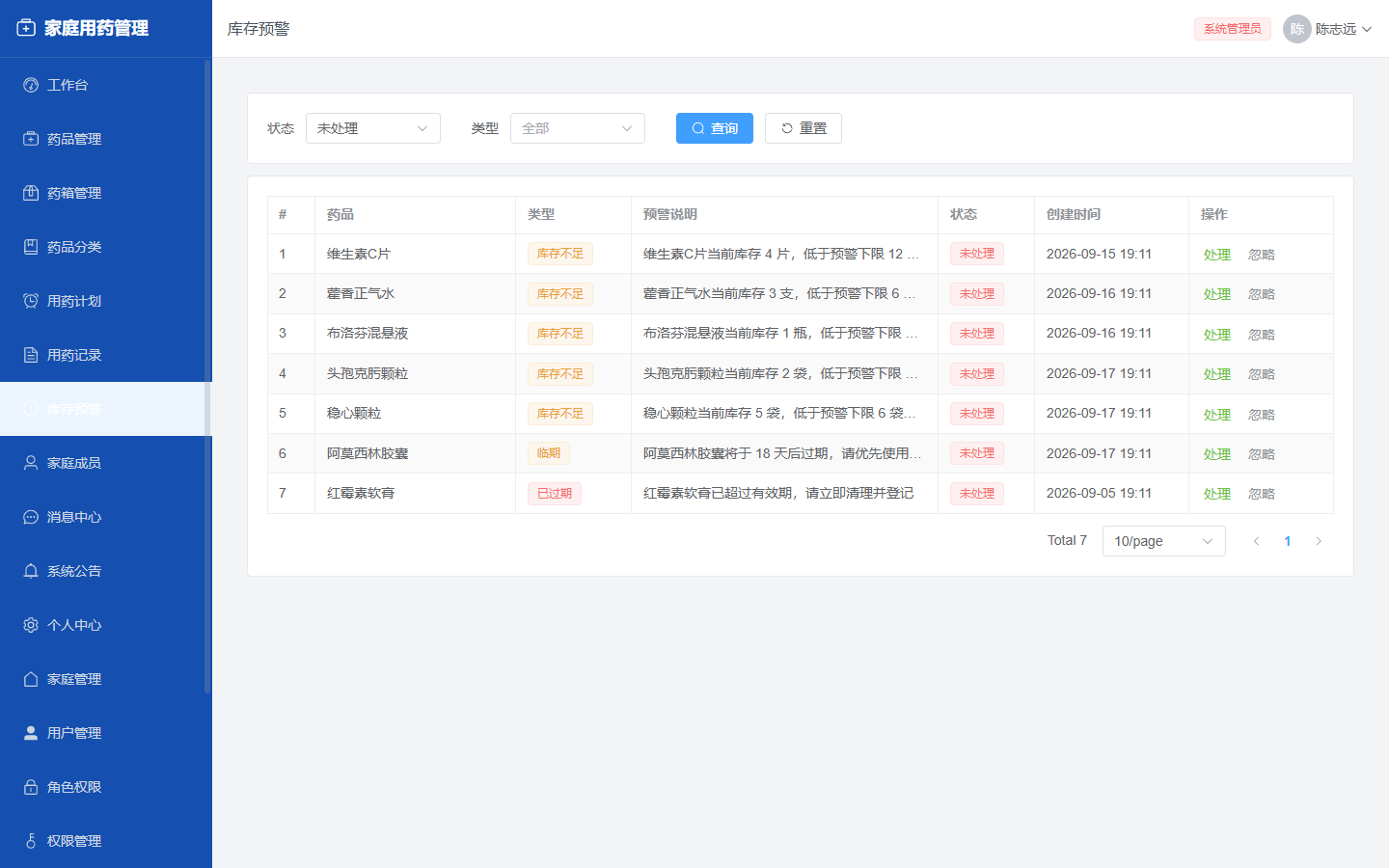Expand the 陈志远 user menu arrow
Viewport: 1389px width, 868px height.
(x=1367, y=29)
